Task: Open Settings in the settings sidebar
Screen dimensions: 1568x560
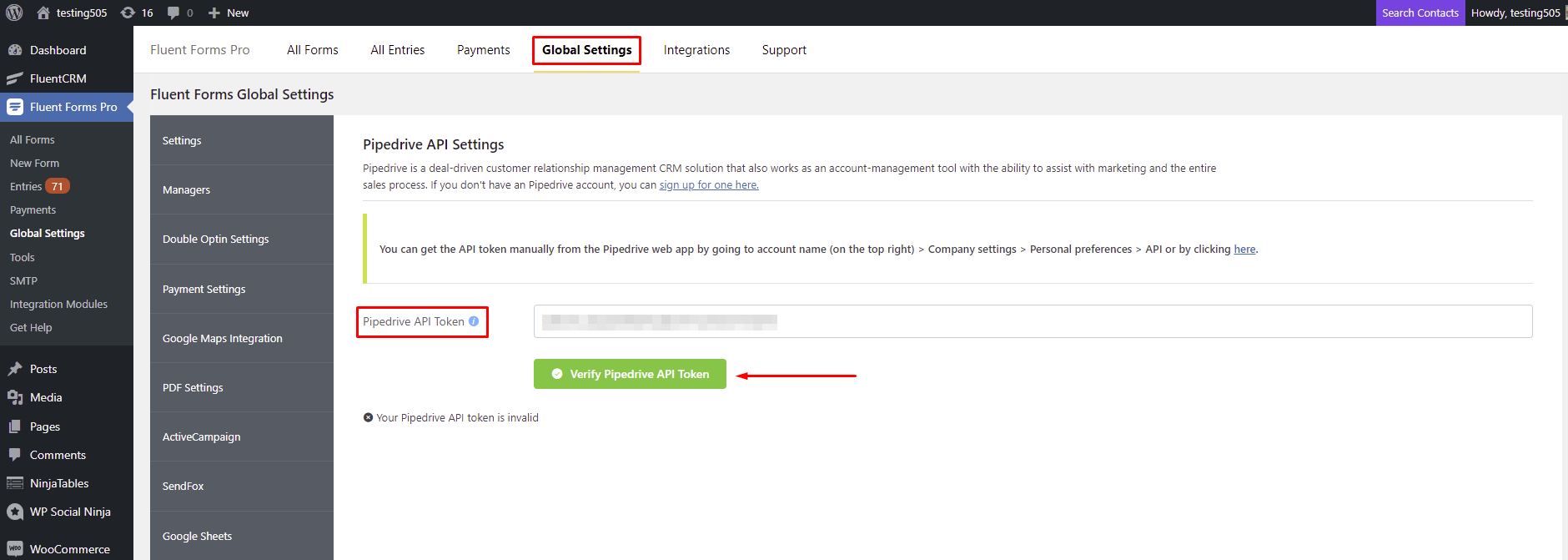Action: pyautogui.click(x=242, y=140)
